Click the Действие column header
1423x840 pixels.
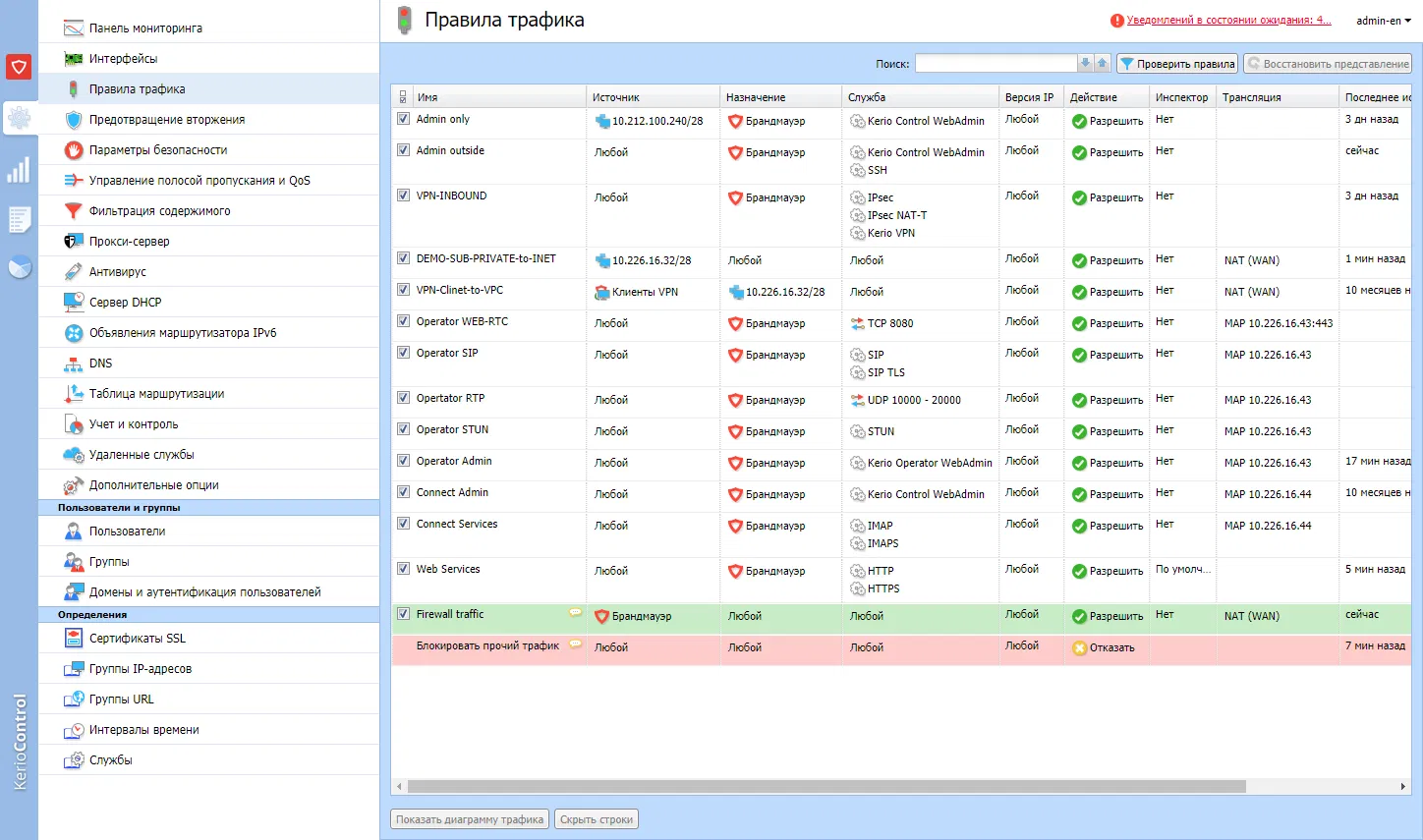pyautogui.click(x=1107, y=97)
